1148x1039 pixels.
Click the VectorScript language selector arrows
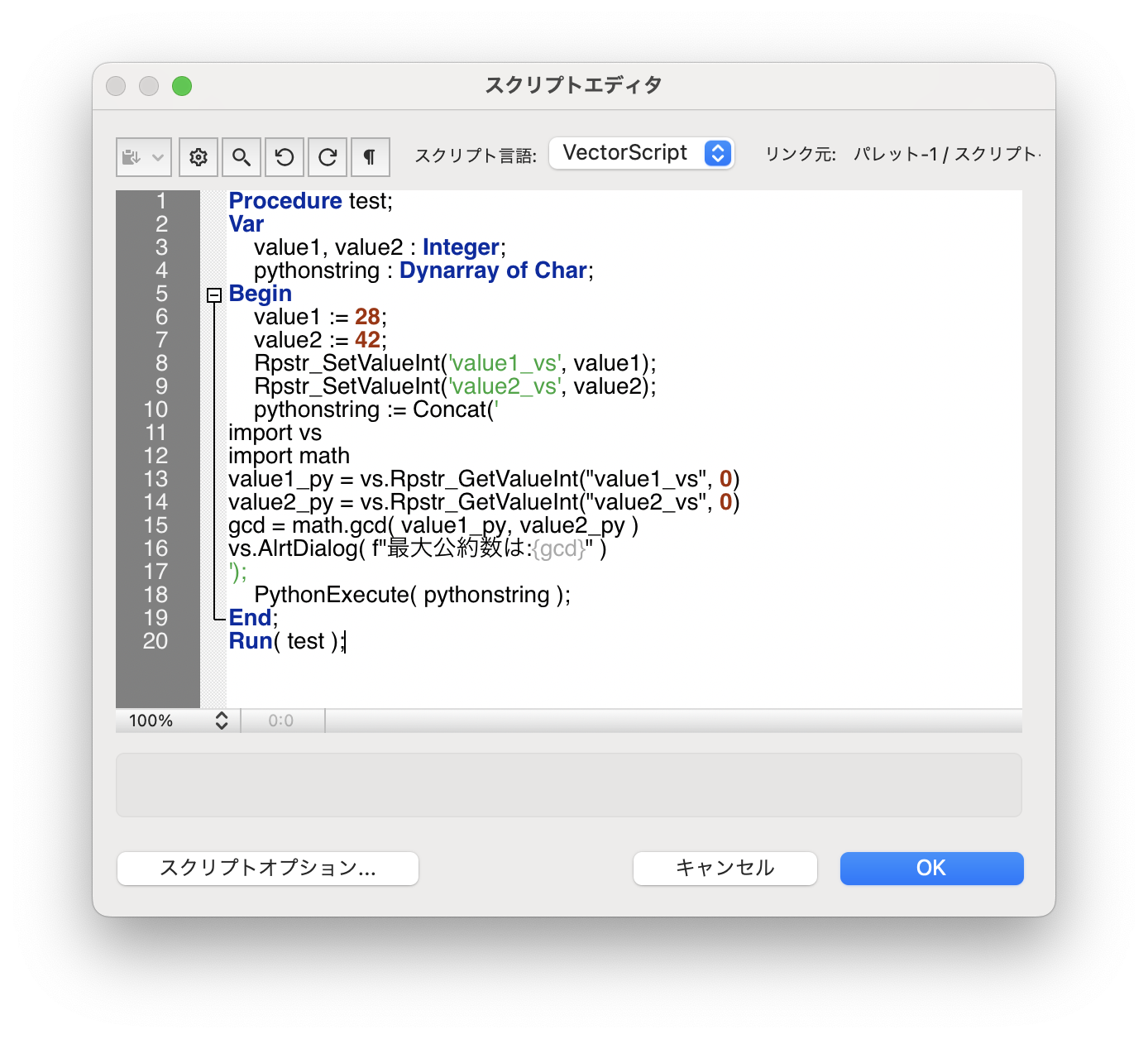click(x=716, y=152)
